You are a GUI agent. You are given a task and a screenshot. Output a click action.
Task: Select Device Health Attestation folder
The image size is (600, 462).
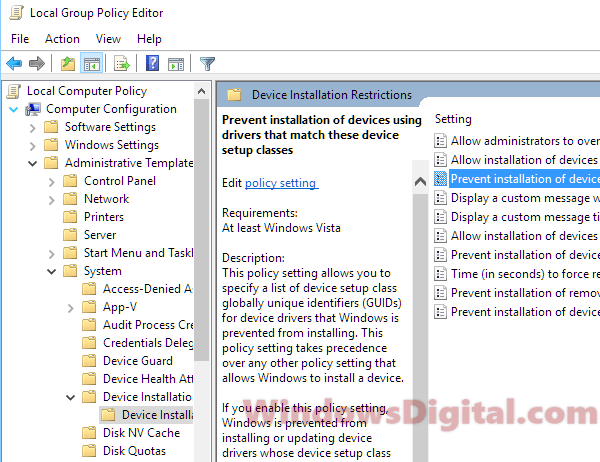pos(148,379)
